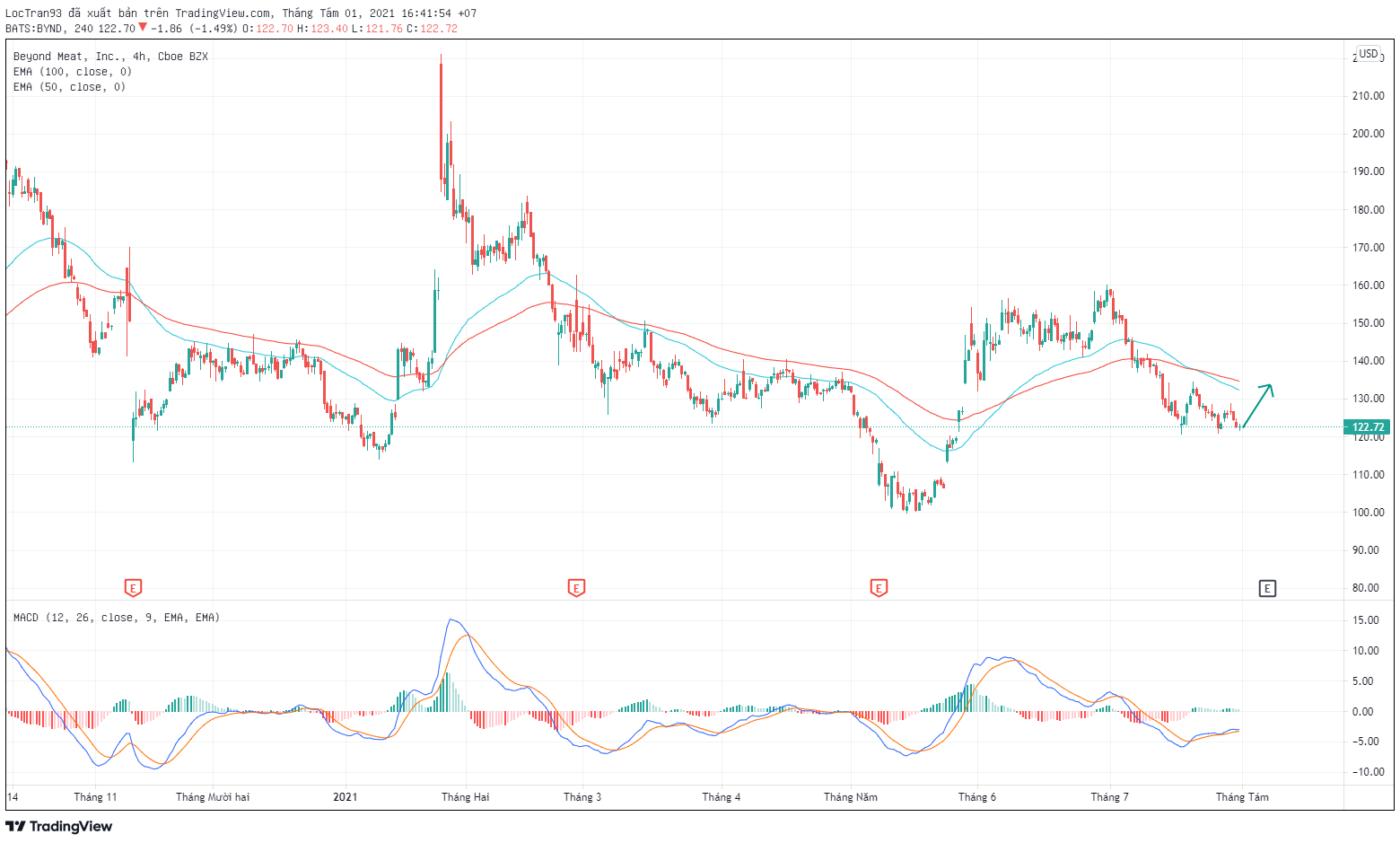Click the header close value C:122.72
1400x843 pixels.
tap(432, 29)
